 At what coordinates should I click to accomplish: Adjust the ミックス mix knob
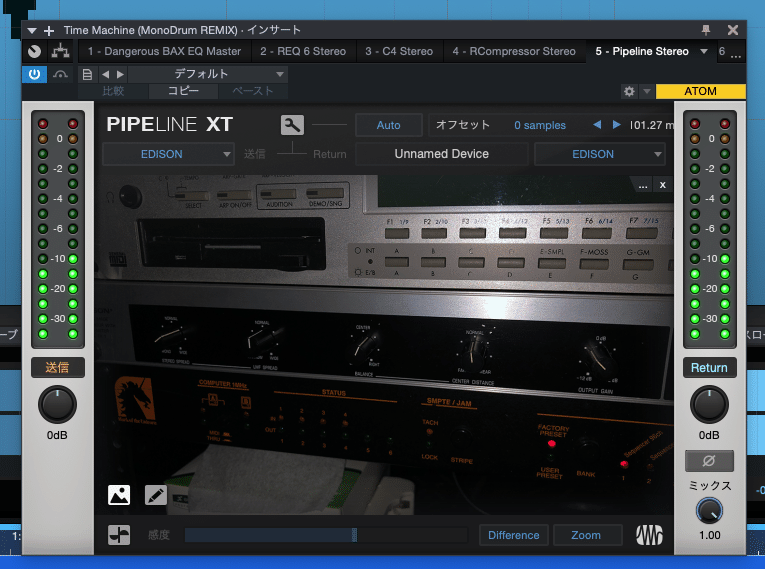[x=709, y=511]
